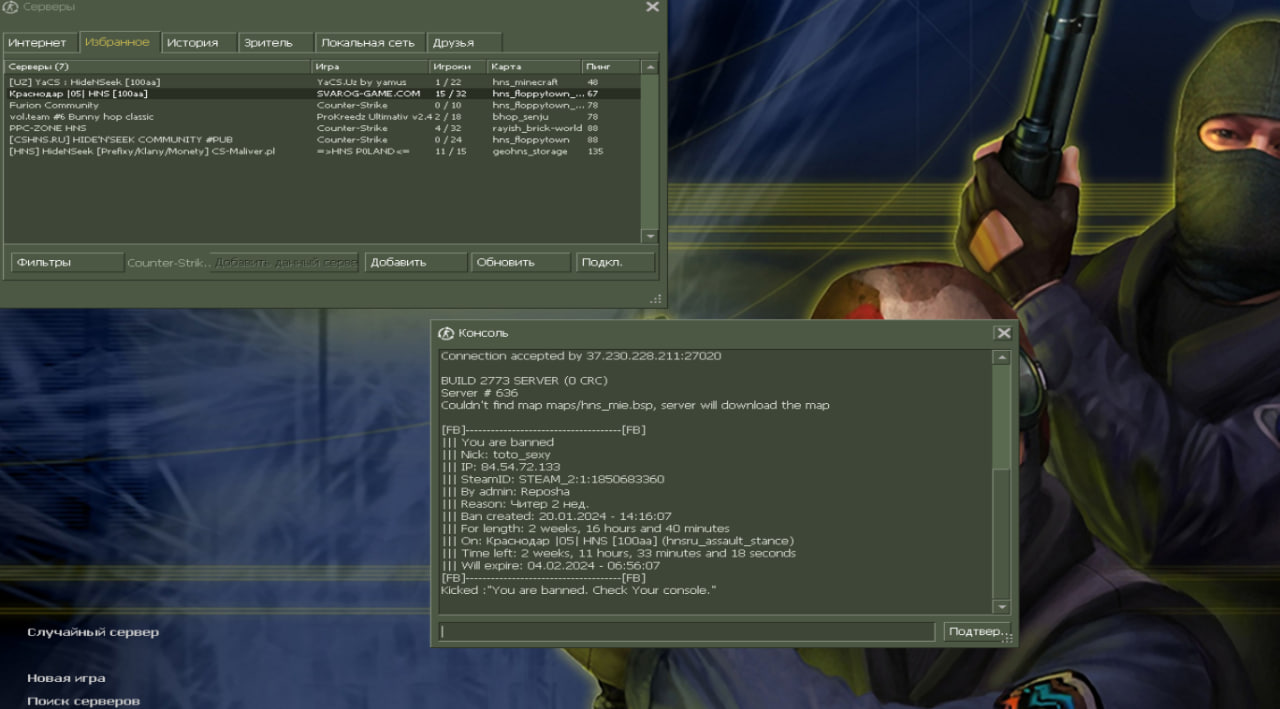Viewport: 1280px width, 709px height.
Task: Open Поиск серверов from the main menu
Action: point(83,701)
